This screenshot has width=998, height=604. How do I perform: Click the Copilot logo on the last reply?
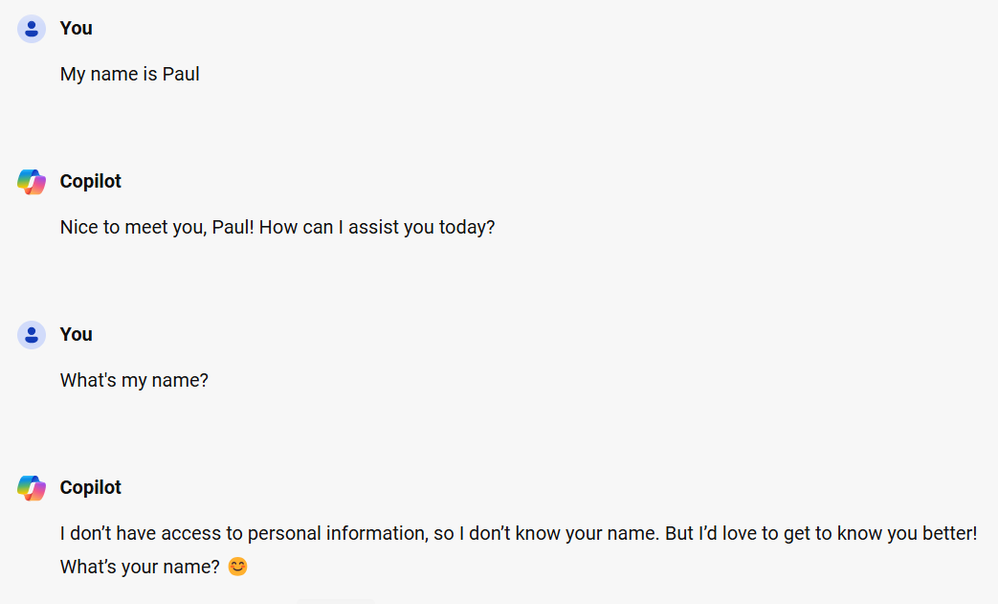31,488
